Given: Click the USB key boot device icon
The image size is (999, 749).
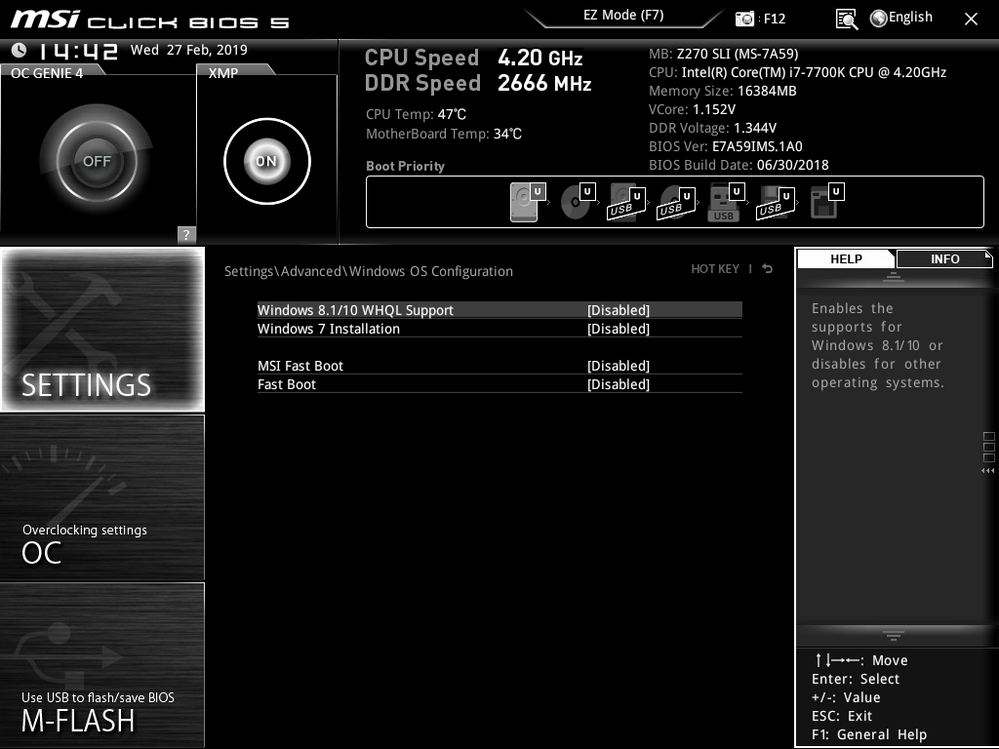Looking at the screenshot, I should [x=724, y=202].
